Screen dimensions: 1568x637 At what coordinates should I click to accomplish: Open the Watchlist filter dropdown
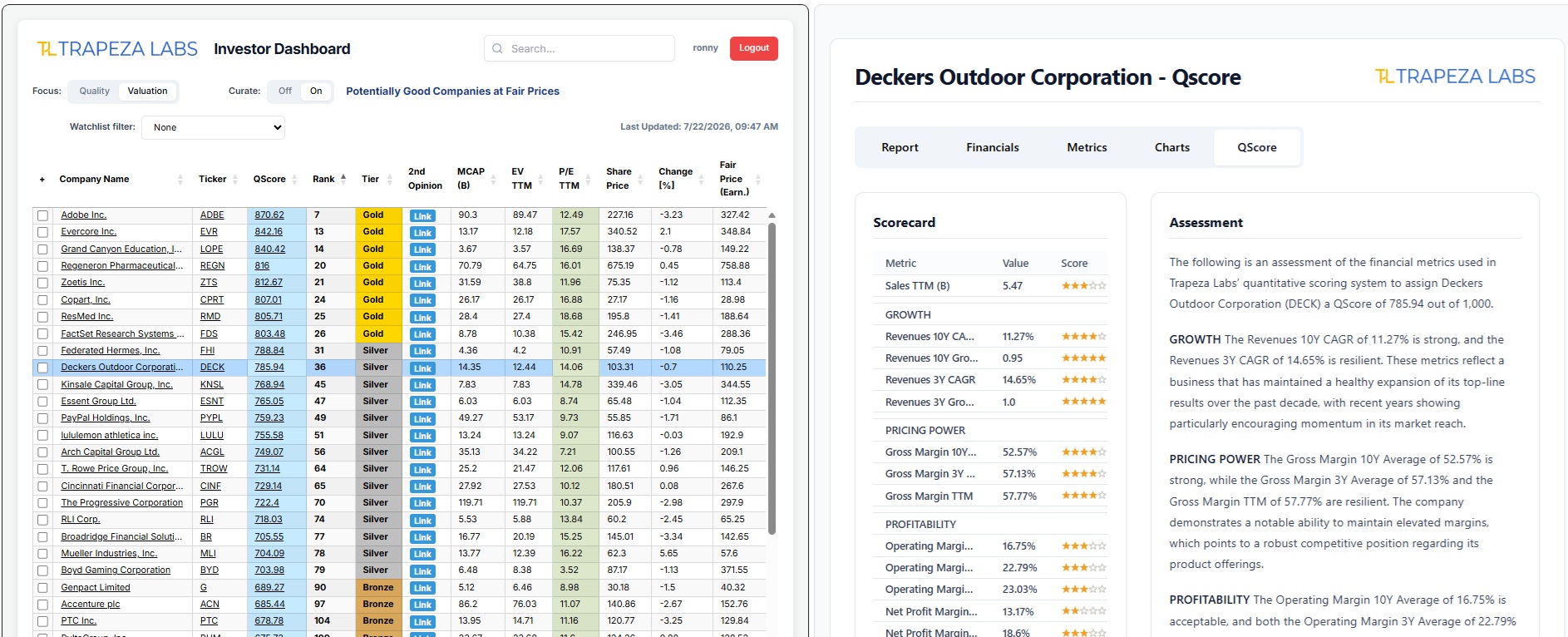(x=214, y=127)
